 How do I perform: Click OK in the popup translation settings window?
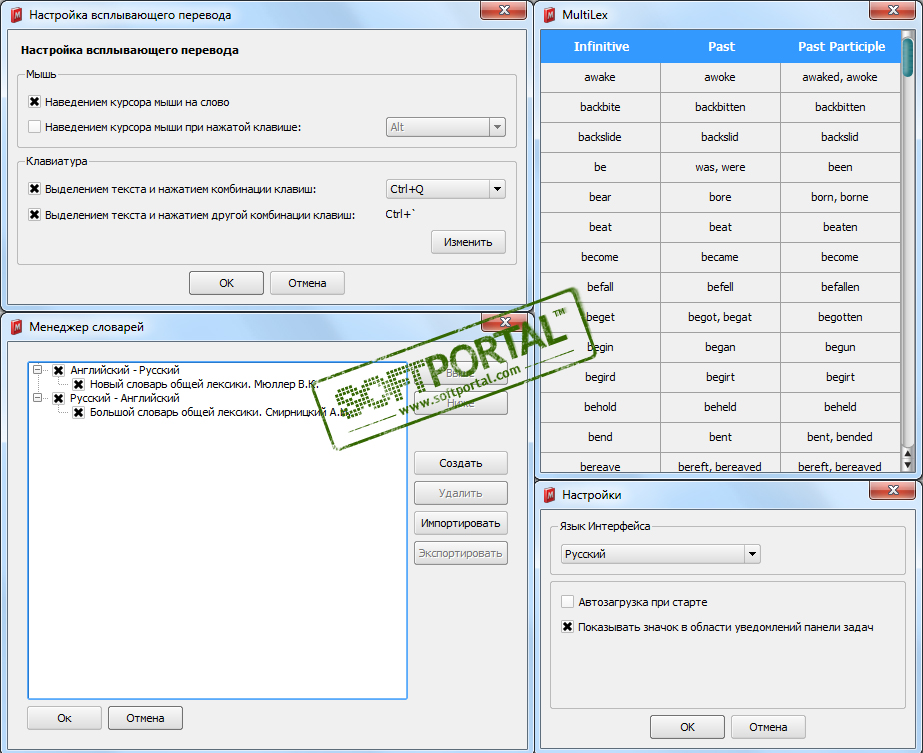226,283
